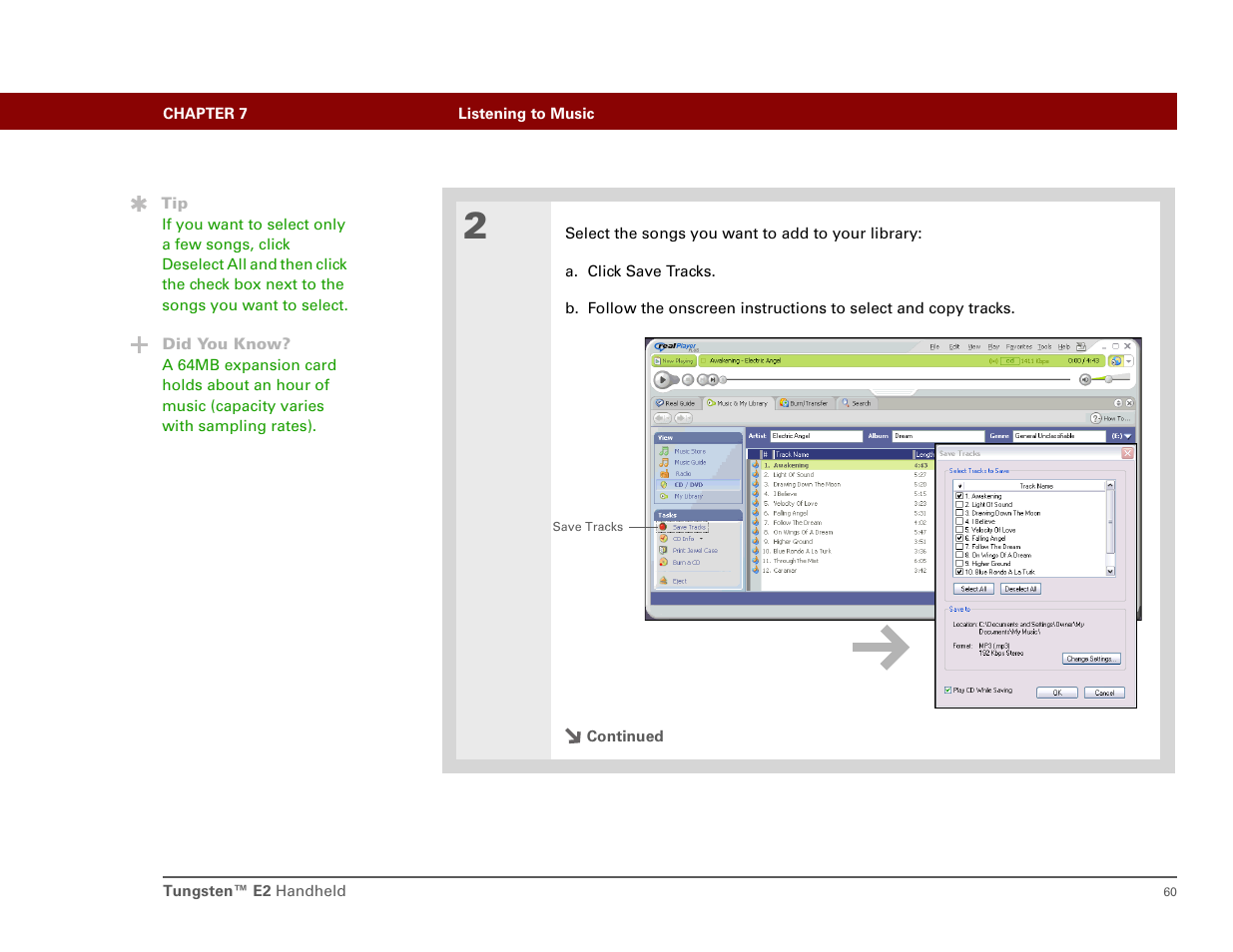Toggle checkbox for 3. Drawing Down The Moon
Viewport: 1233px width, 952px height.
(x=959, y=513)
